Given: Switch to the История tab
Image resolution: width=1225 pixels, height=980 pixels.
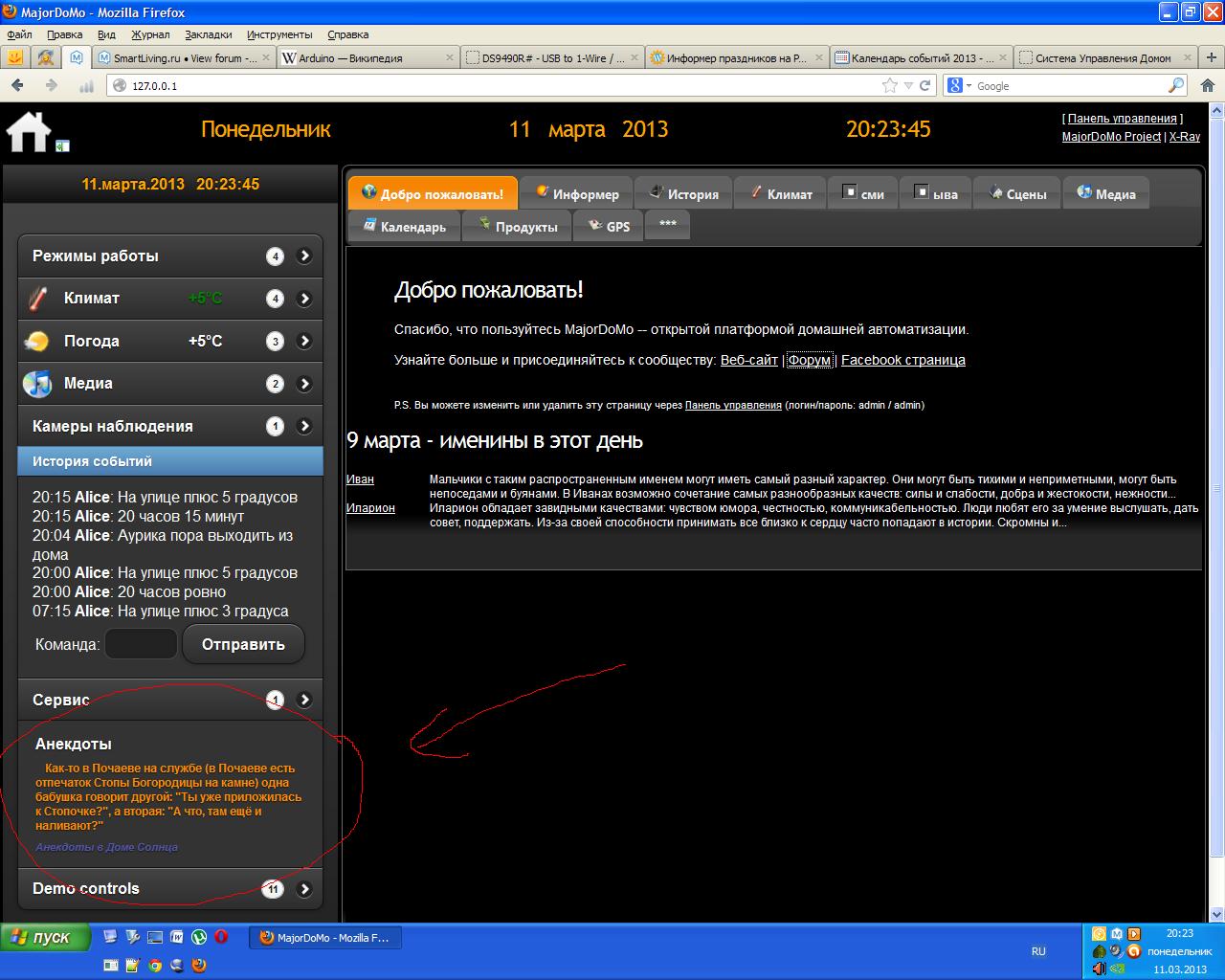Looking at the screenshot, I should [x=683, y=193].
